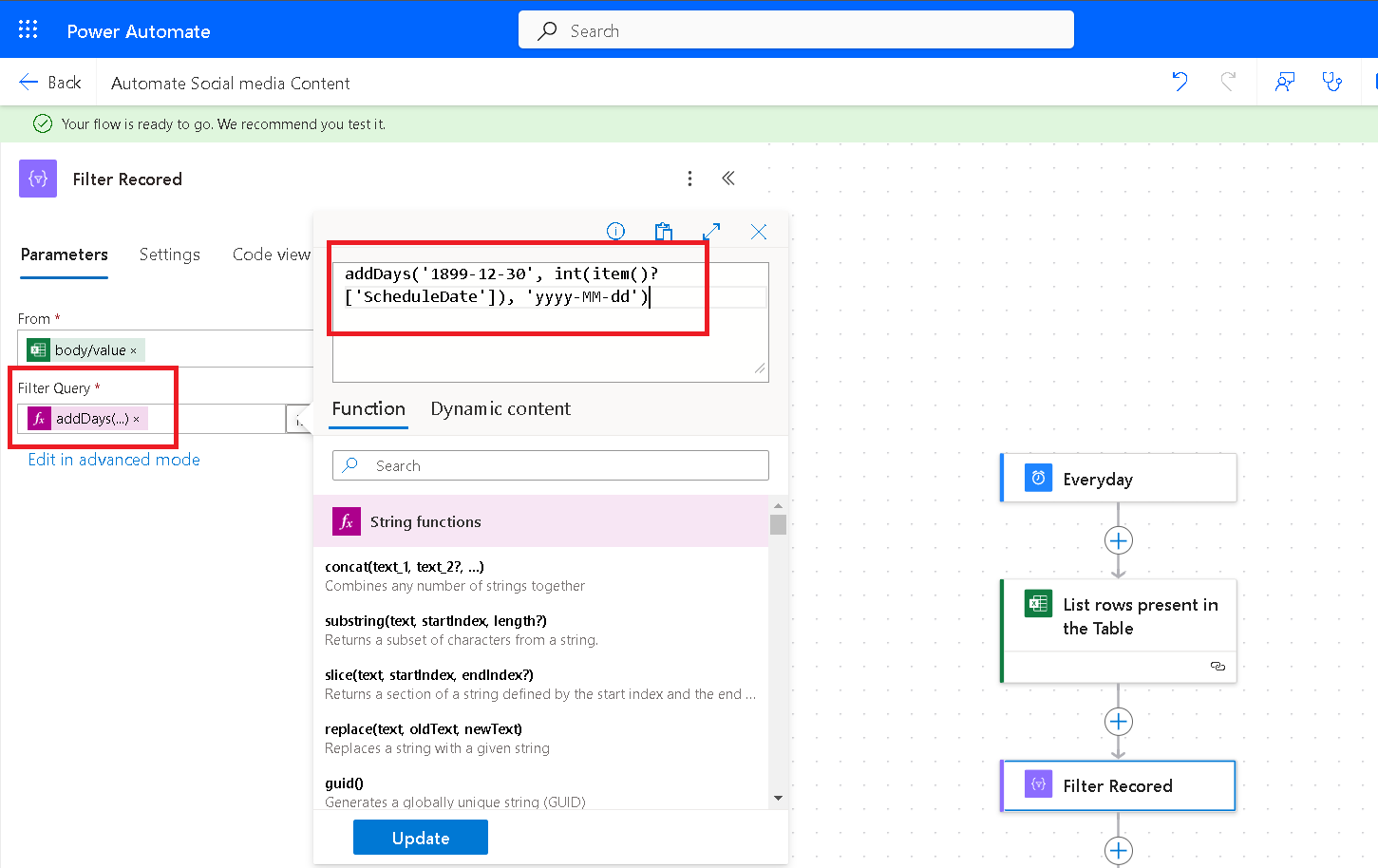This screenshot has height=868, width=1378.
Task: Open the flow checker stethoscope icon
Action: (1332, 82)
